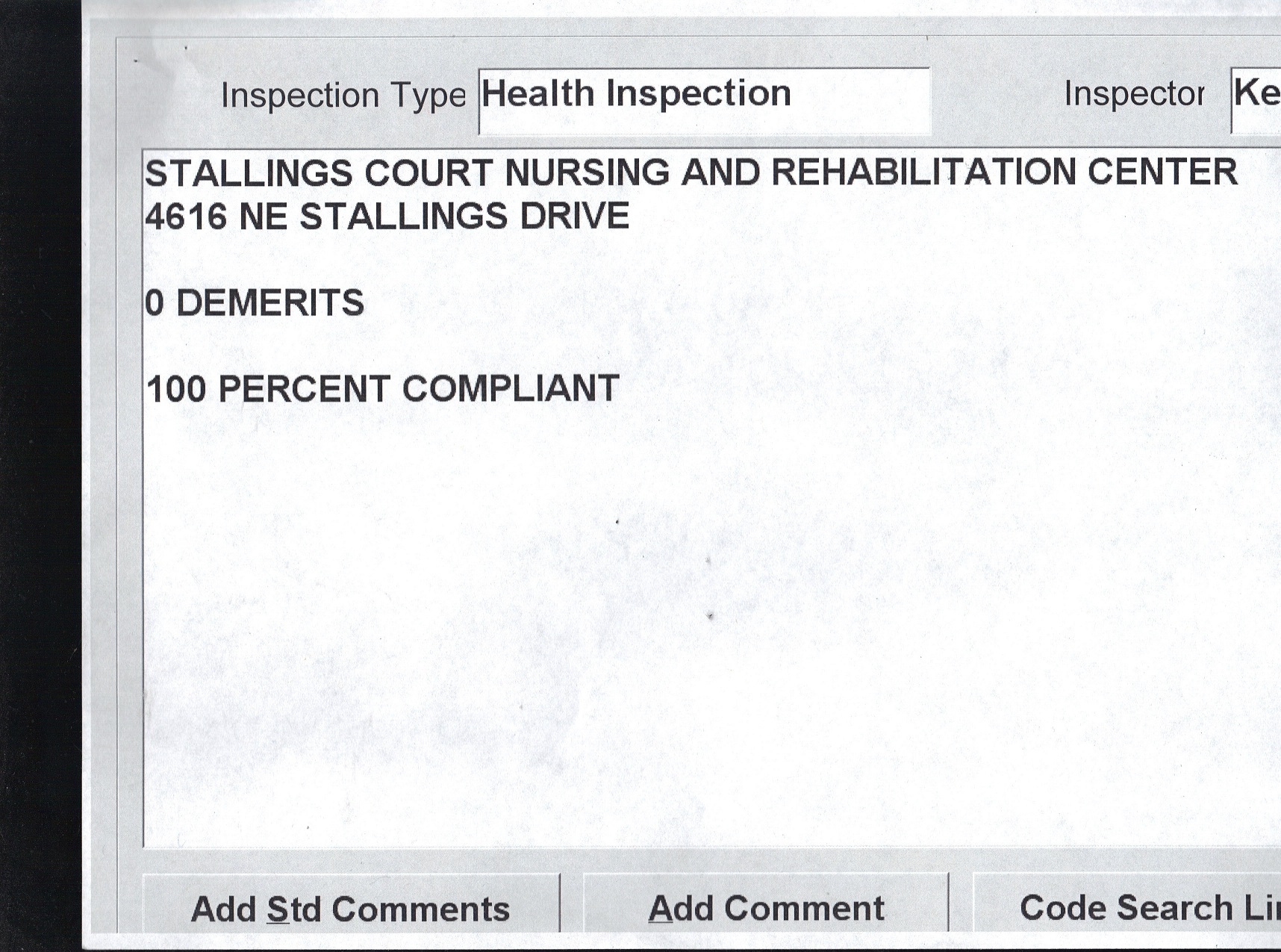Click the word DEMERITS in the comments
The image size is (1281, 952).
[270, 304]
